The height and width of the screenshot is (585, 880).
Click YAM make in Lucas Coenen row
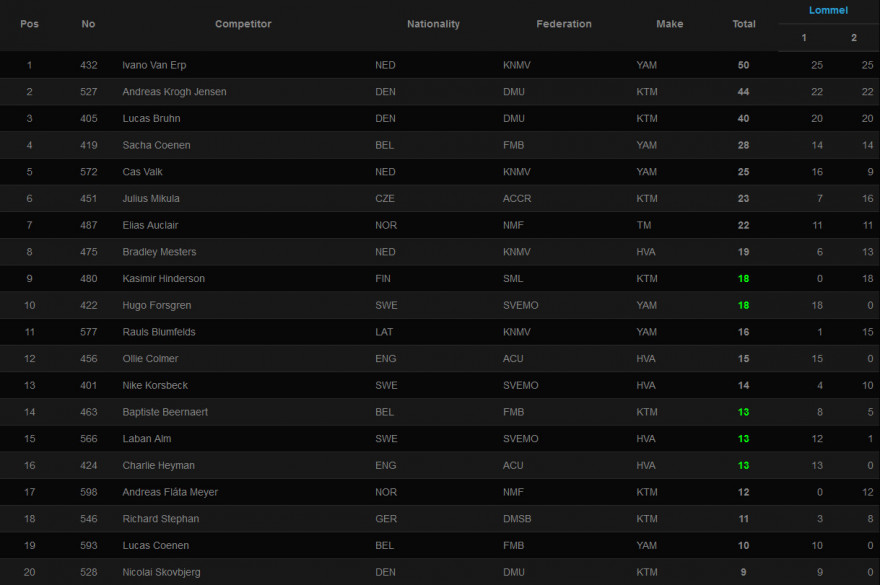click(647, 545)
